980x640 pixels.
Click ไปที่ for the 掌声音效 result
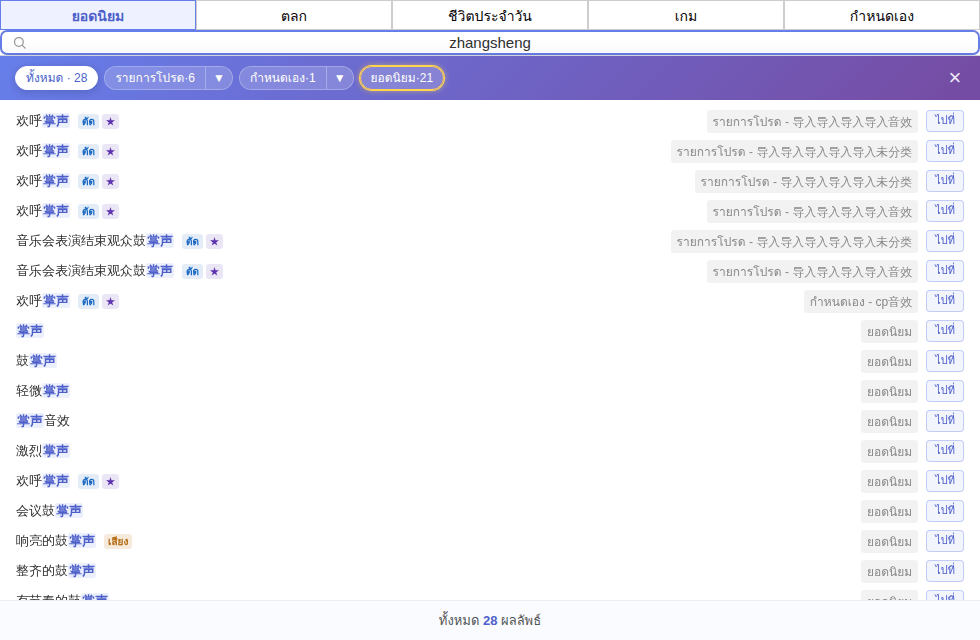944,421
